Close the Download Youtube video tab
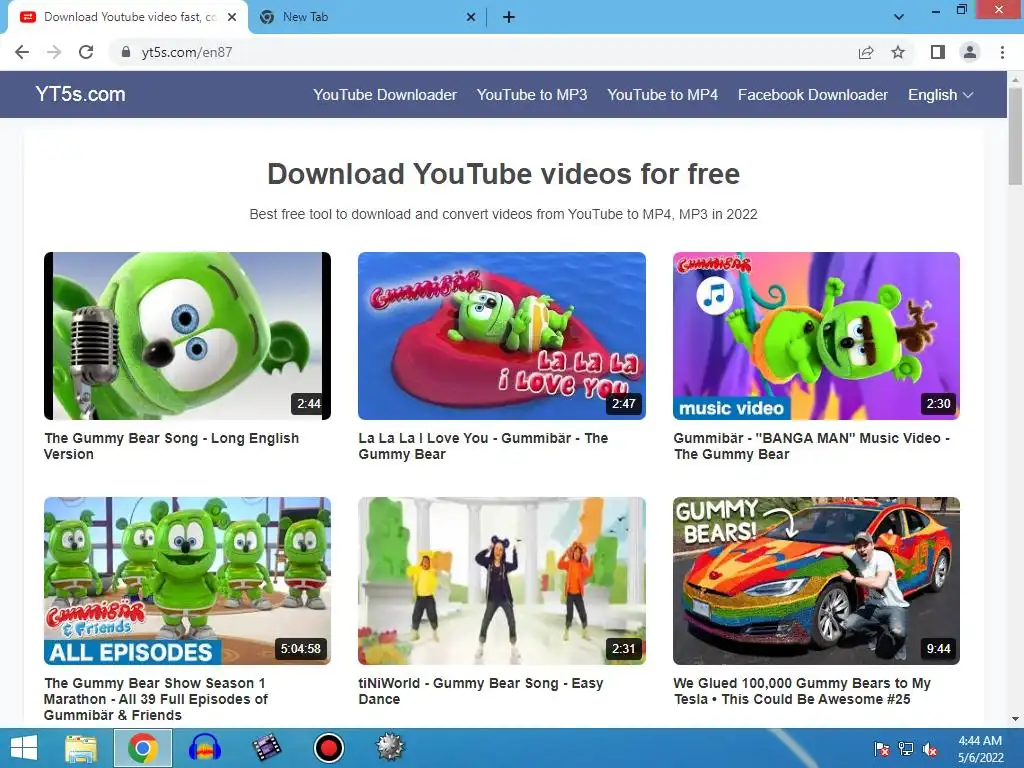The width and height of the screenshot is (1024, 768). (x=232, y=18)
